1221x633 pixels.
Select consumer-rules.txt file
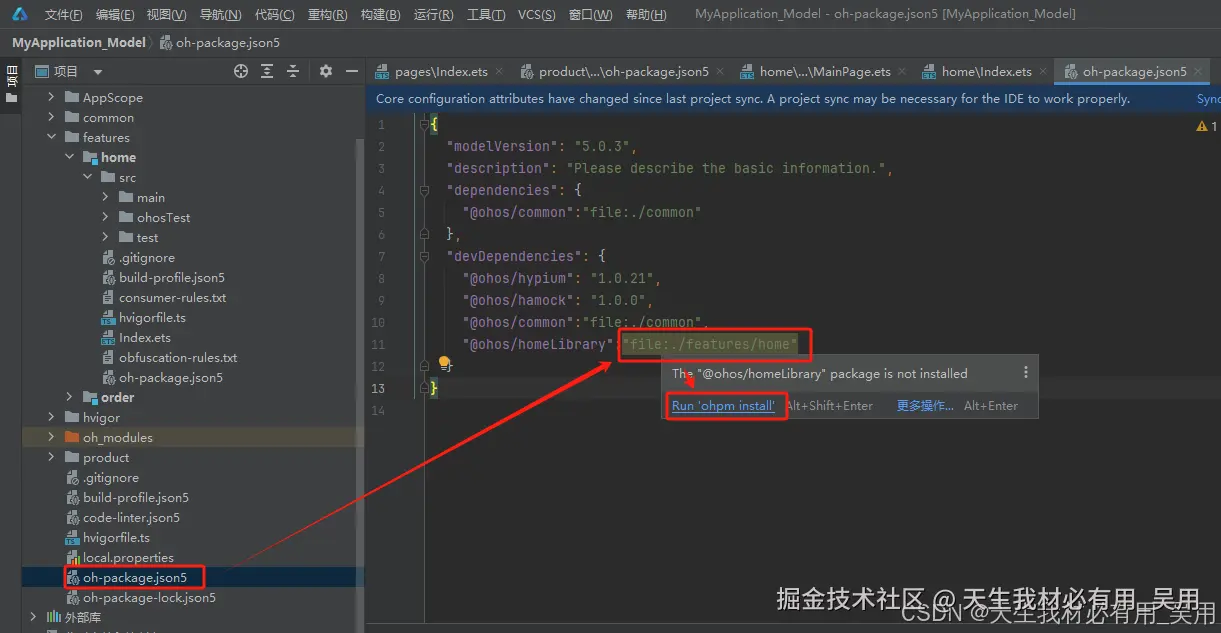click(x=172, y=298)
